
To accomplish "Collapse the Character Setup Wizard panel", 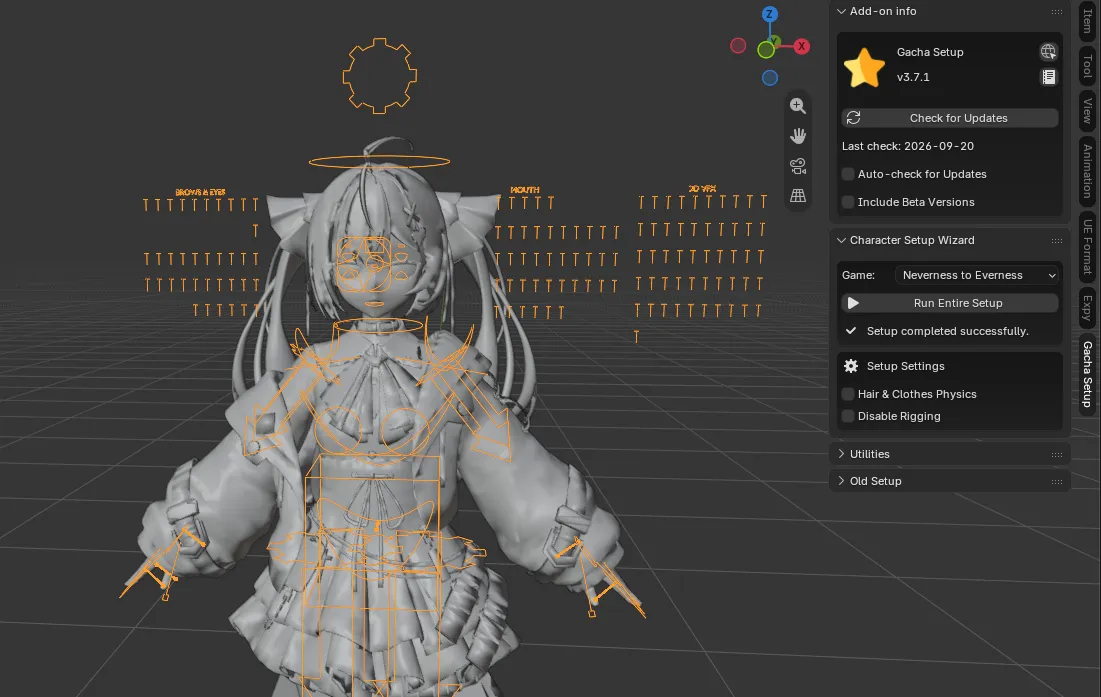I will (x=841, y=240).
